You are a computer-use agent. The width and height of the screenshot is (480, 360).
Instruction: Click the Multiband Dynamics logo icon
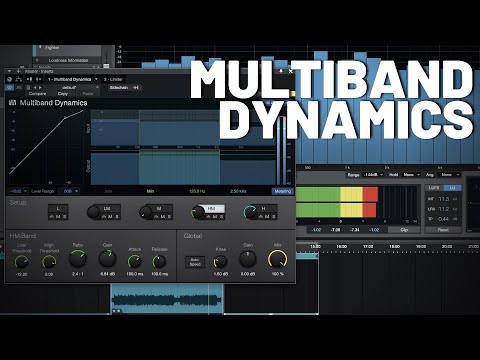12,103
